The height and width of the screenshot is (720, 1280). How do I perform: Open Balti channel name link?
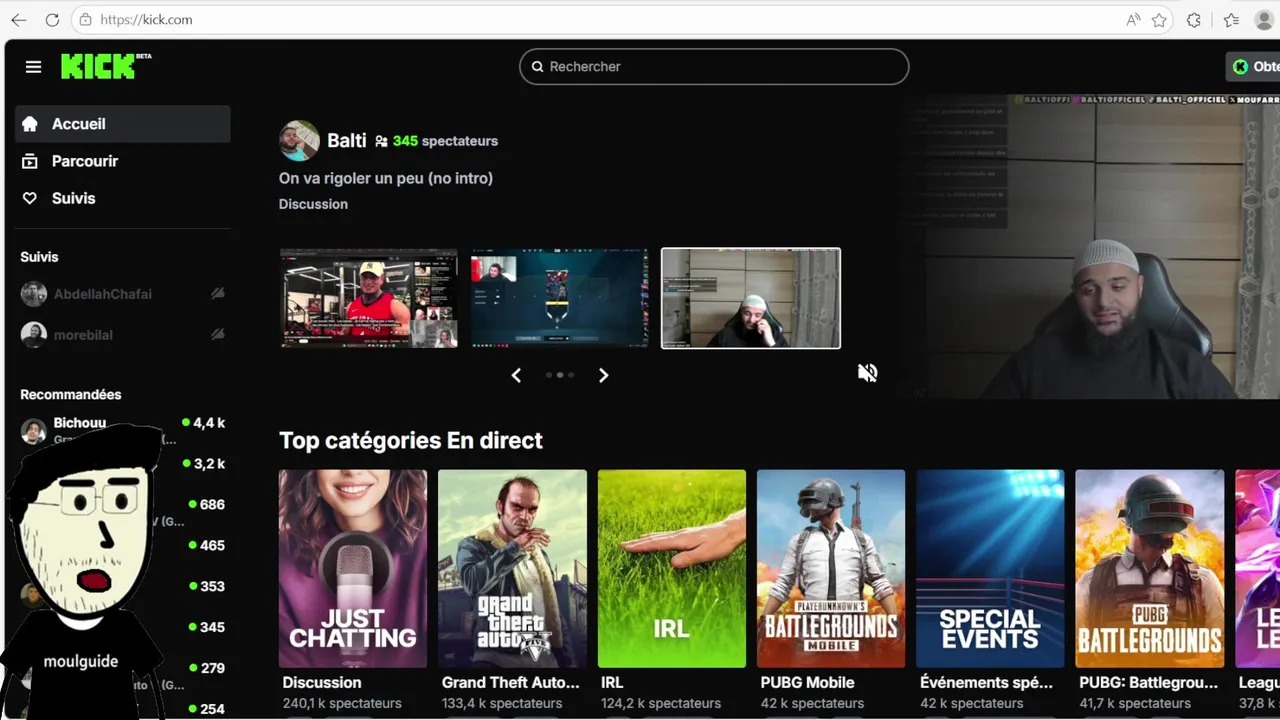[x=347, y=141]
